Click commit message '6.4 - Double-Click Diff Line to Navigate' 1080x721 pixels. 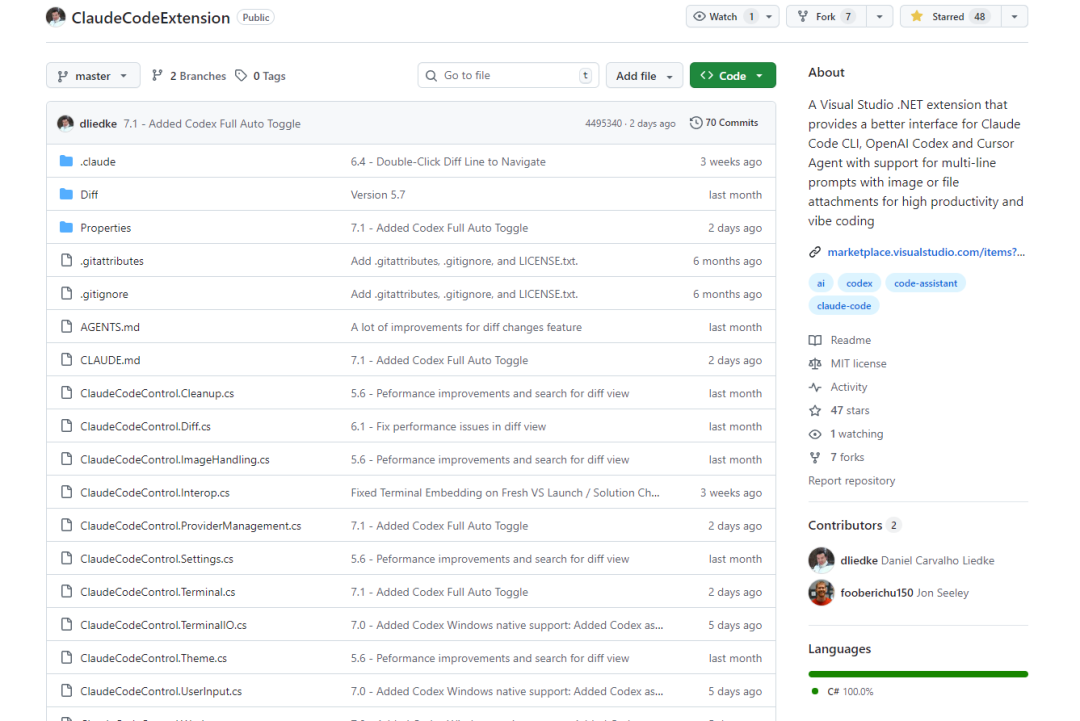point(448,162)
